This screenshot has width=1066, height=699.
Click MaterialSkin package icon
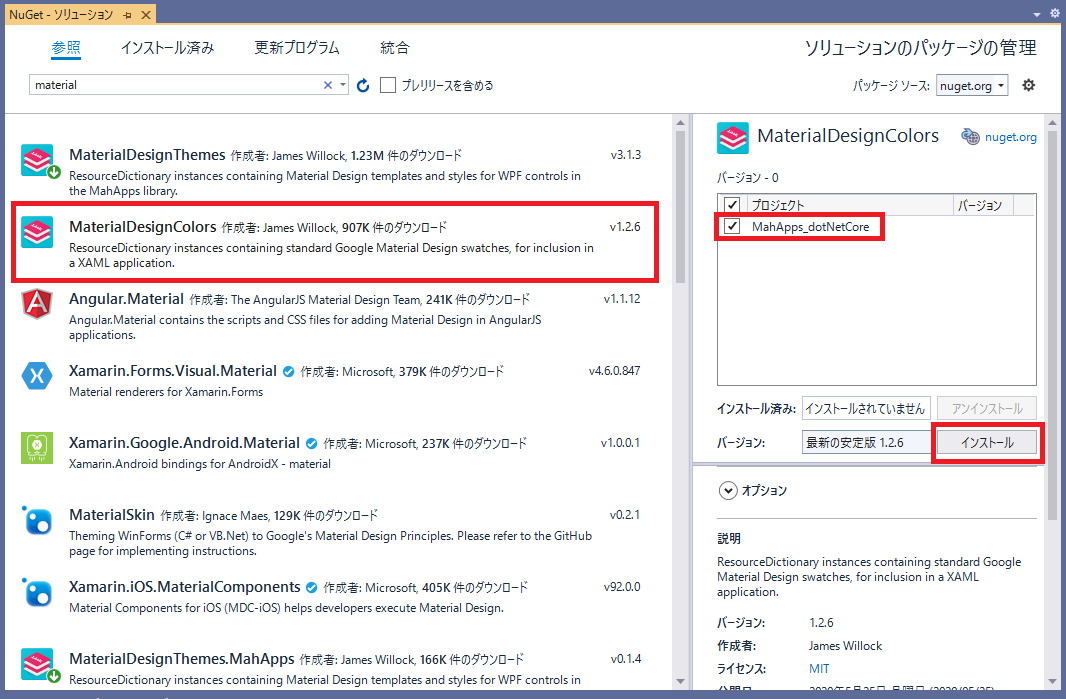pyautogui.click(x=37, y=521)
